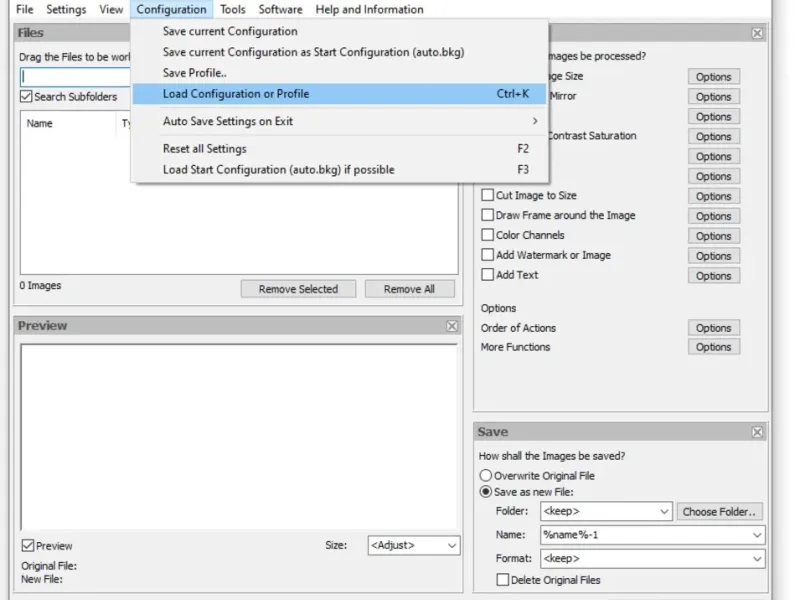Open Help and Information menu
This screenshot has width=800, height=600.
[369, 9]
